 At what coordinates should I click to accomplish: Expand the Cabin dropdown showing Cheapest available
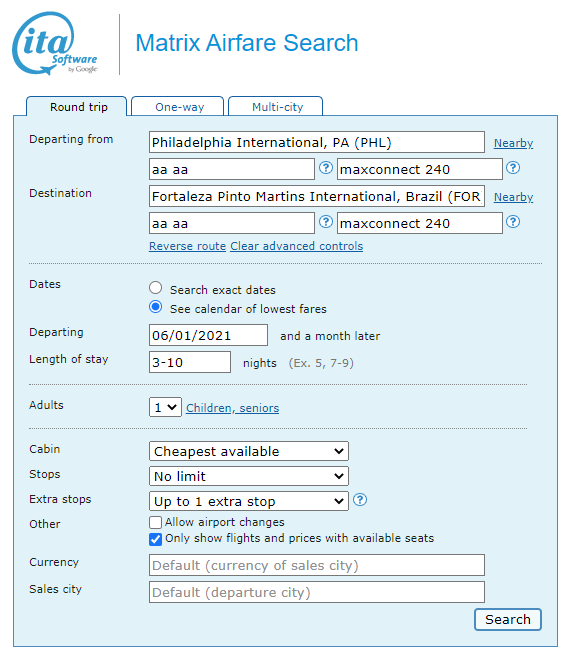pos(249,451)
